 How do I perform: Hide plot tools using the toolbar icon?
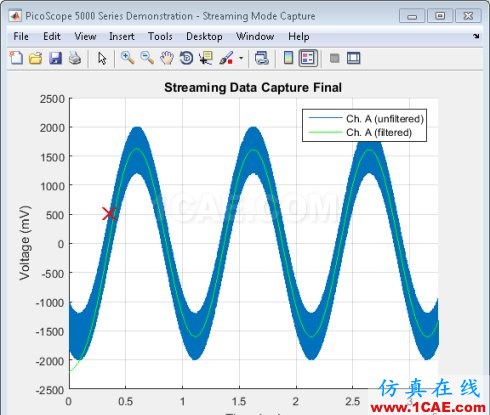point(334,58)
